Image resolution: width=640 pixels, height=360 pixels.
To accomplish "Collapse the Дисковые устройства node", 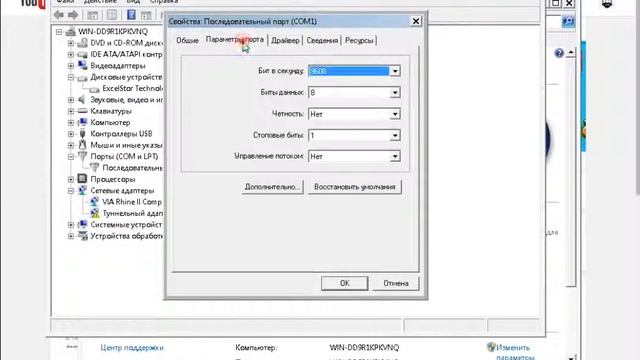I will click(71, 77).
